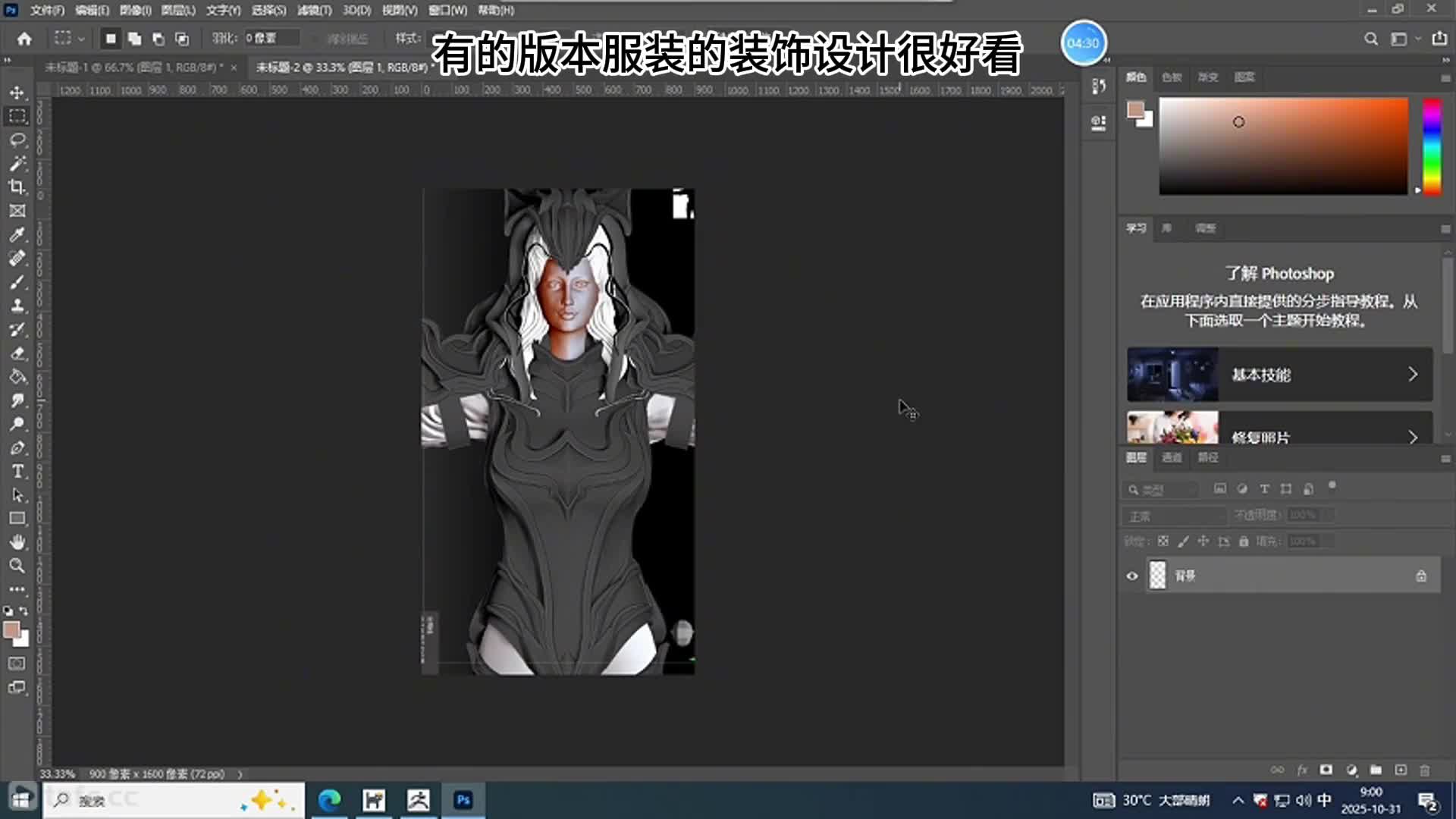
Task: Select the Lasso tool
Action: click(x=17, y=140)
